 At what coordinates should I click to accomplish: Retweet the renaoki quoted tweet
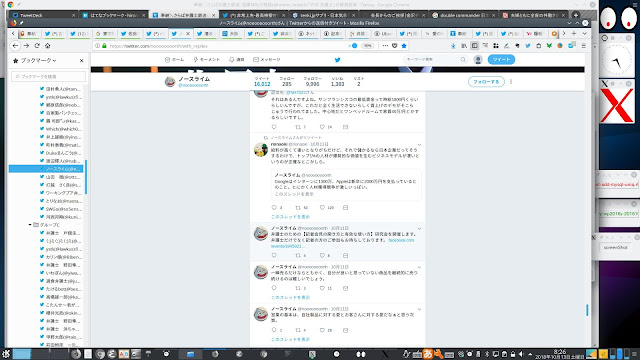(x=298, y=207)
